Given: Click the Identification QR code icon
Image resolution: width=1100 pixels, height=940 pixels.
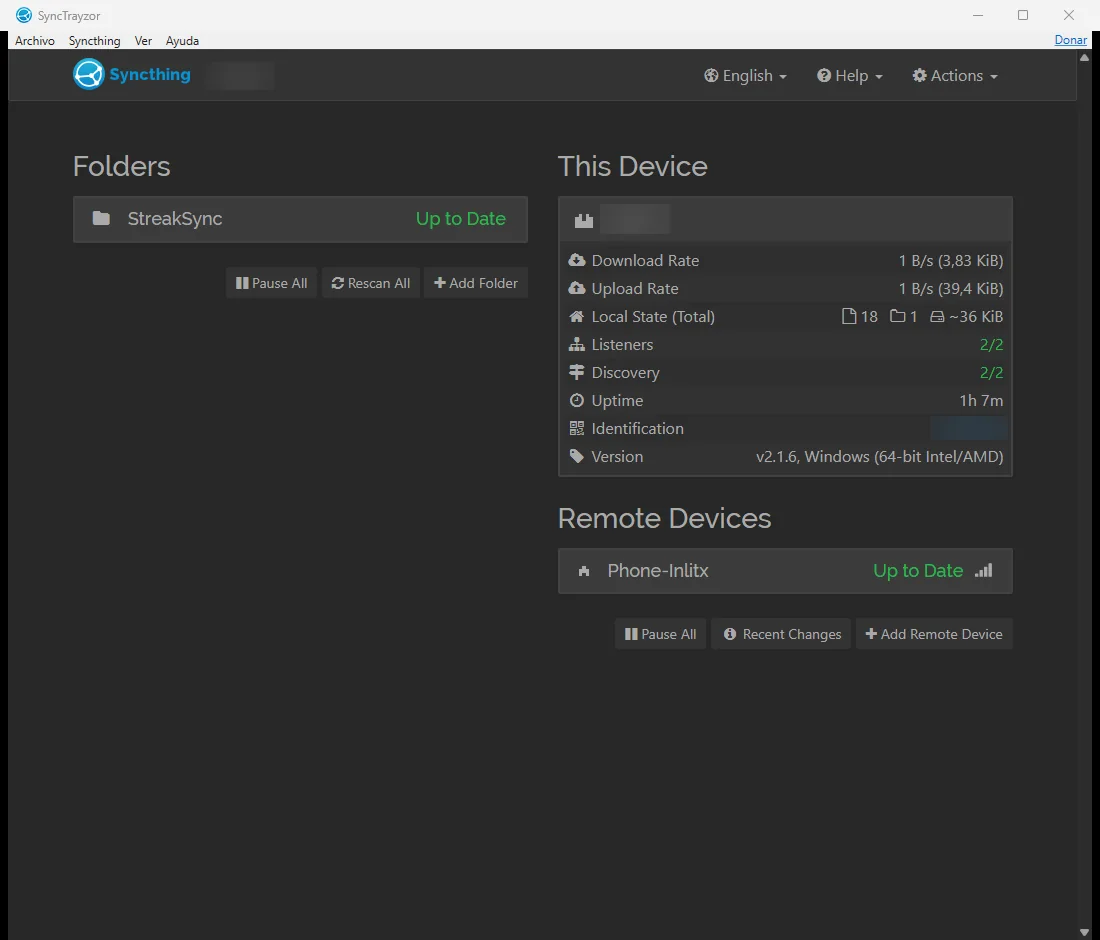Looking at the screenshot, I should click(577, 429).
